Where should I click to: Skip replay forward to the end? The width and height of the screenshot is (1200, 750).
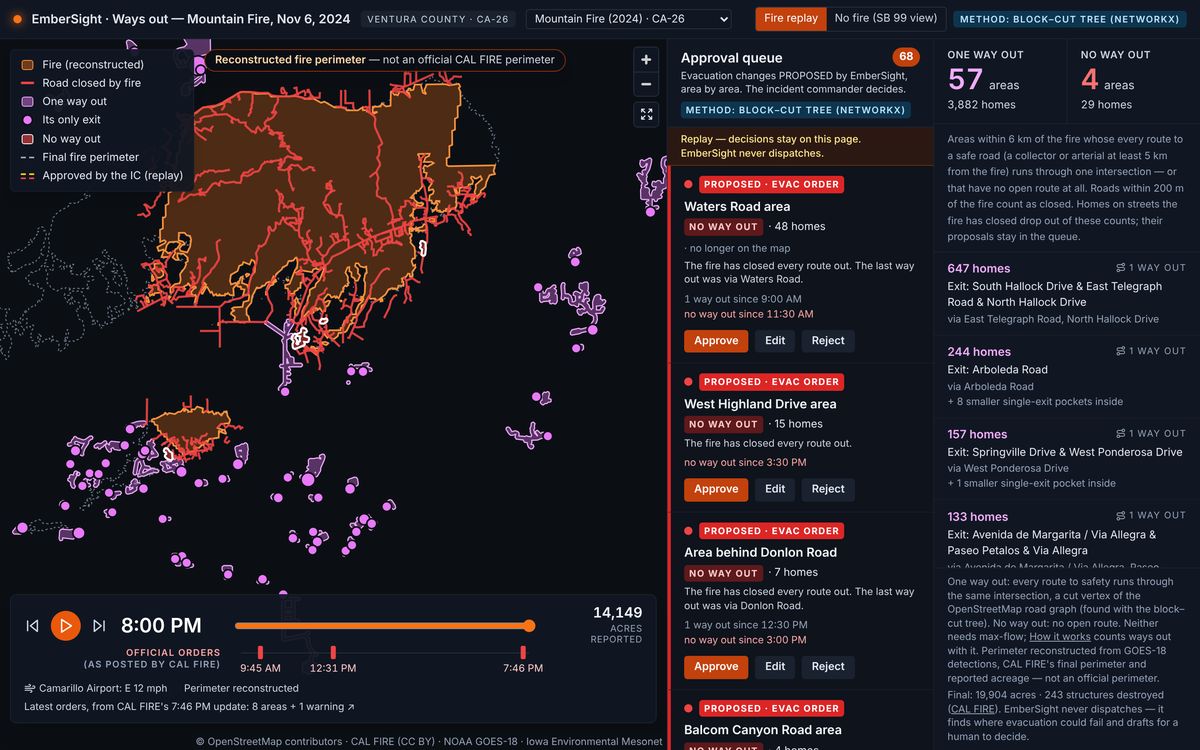coord(99,626)
